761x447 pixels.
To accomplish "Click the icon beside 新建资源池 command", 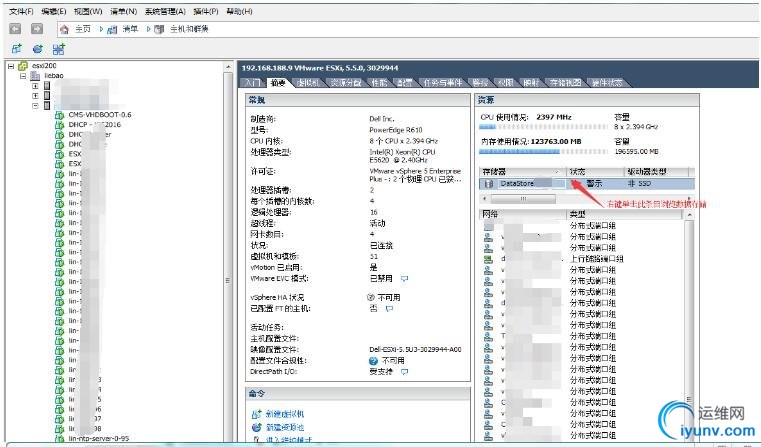I will (x=256, y=428).
